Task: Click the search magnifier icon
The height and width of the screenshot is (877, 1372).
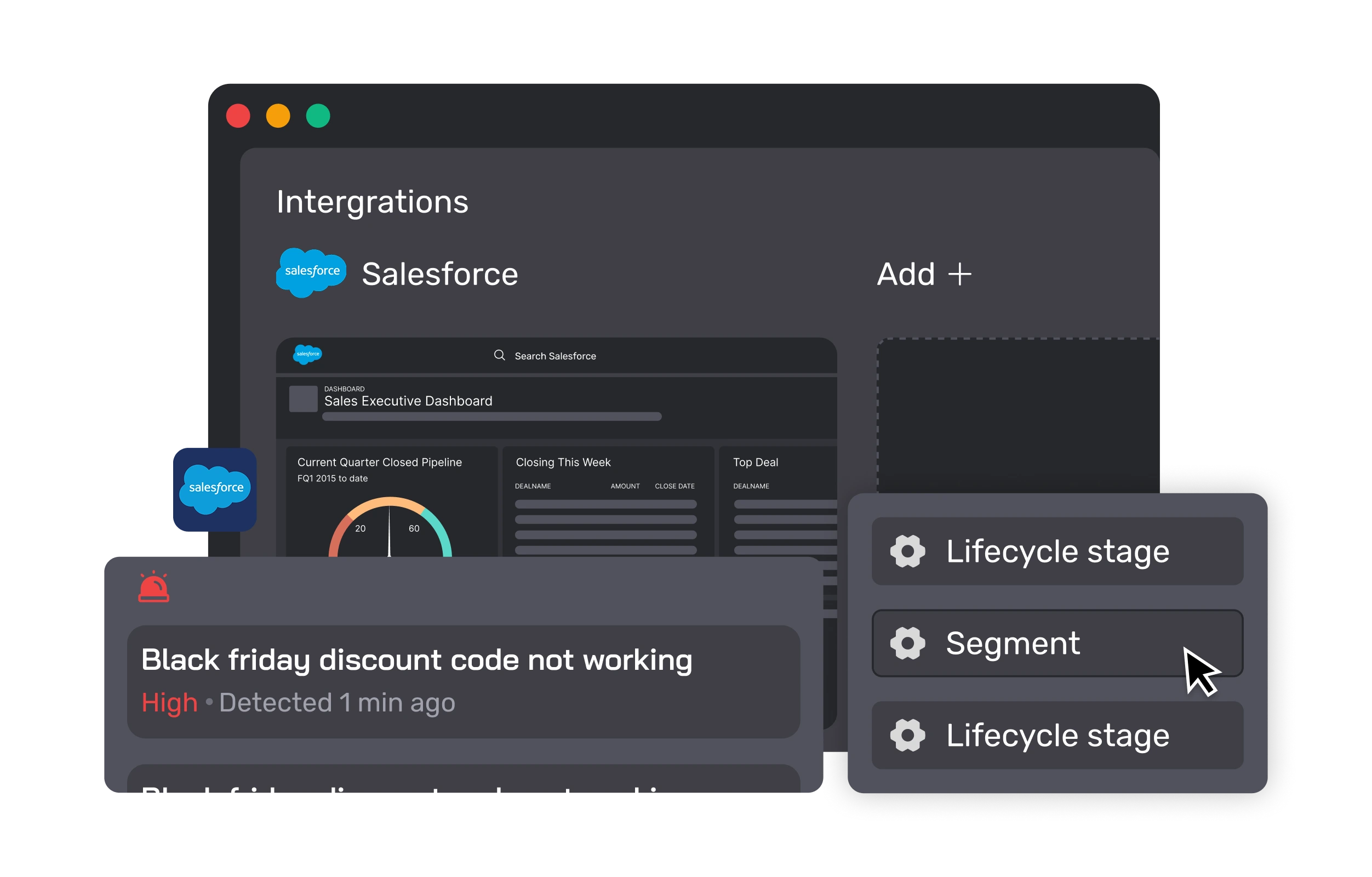Action: pyautogui.click(x=499, y=355)
